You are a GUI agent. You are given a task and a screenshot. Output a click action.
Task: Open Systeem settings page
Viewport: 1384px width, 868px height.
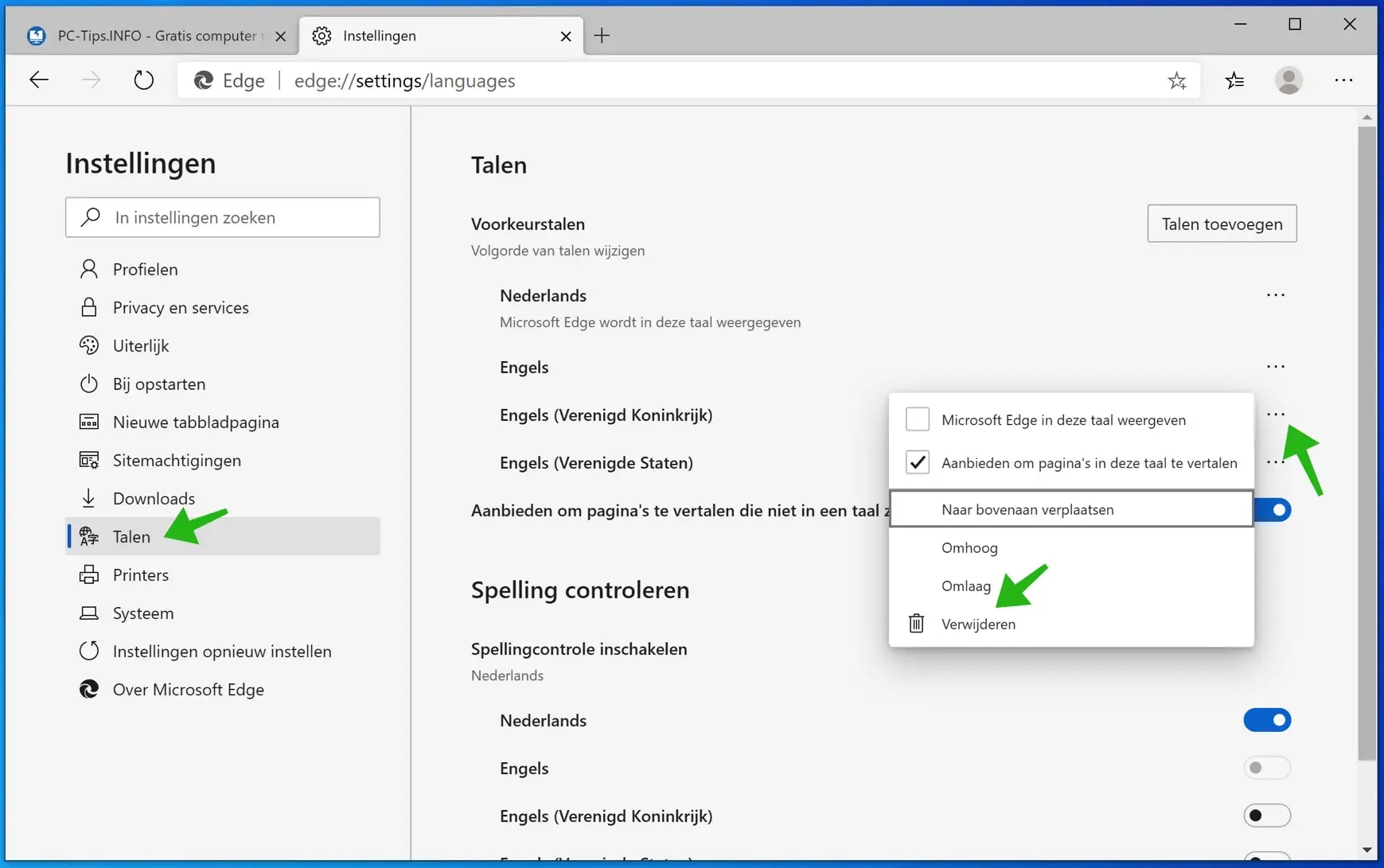pos(223,613)
